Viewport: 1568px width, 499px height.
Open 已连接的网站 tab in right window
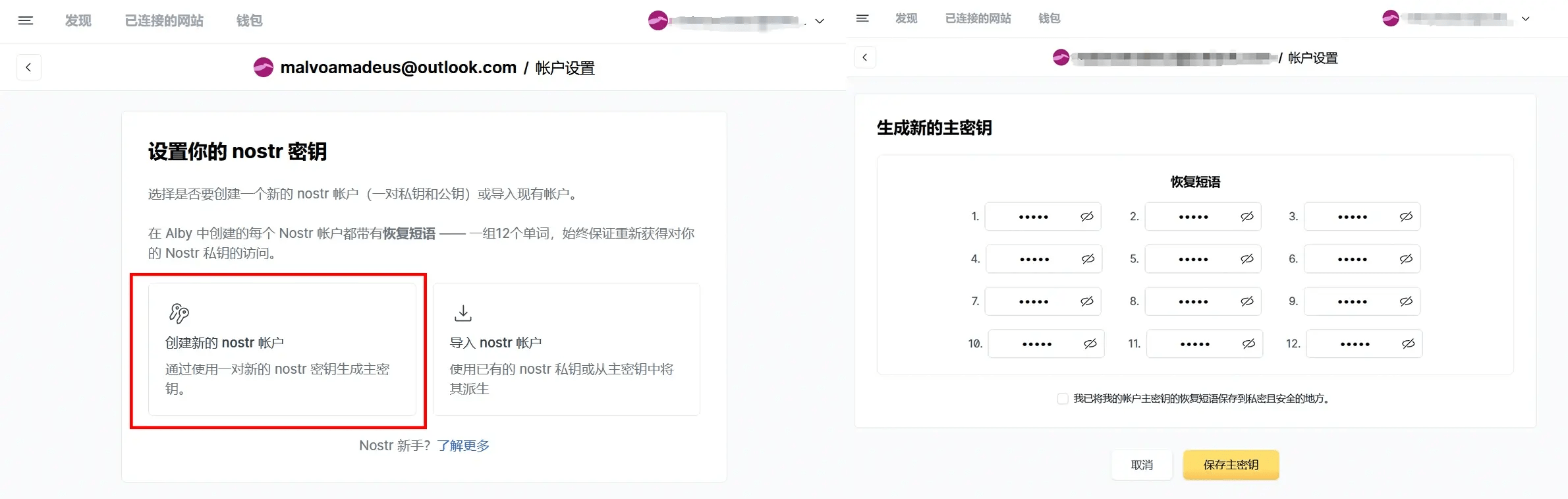pyautogui.click(x=978, y=18)
